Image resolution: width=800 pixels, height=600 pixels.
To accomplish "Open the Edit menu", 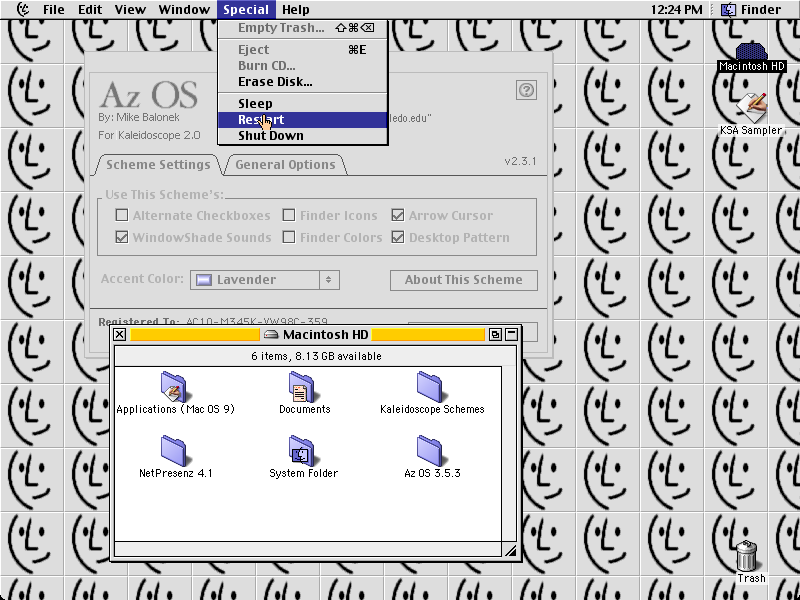I will [90, 9].
